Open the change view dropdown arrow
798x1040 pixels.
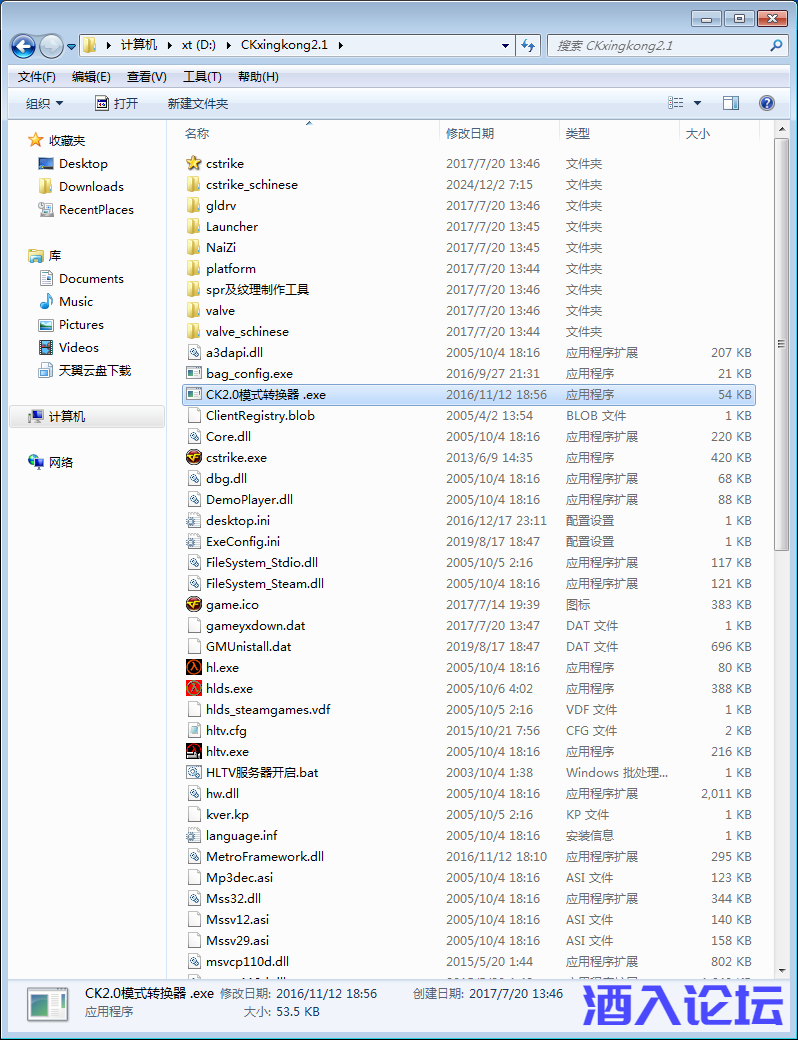point(697,103)
